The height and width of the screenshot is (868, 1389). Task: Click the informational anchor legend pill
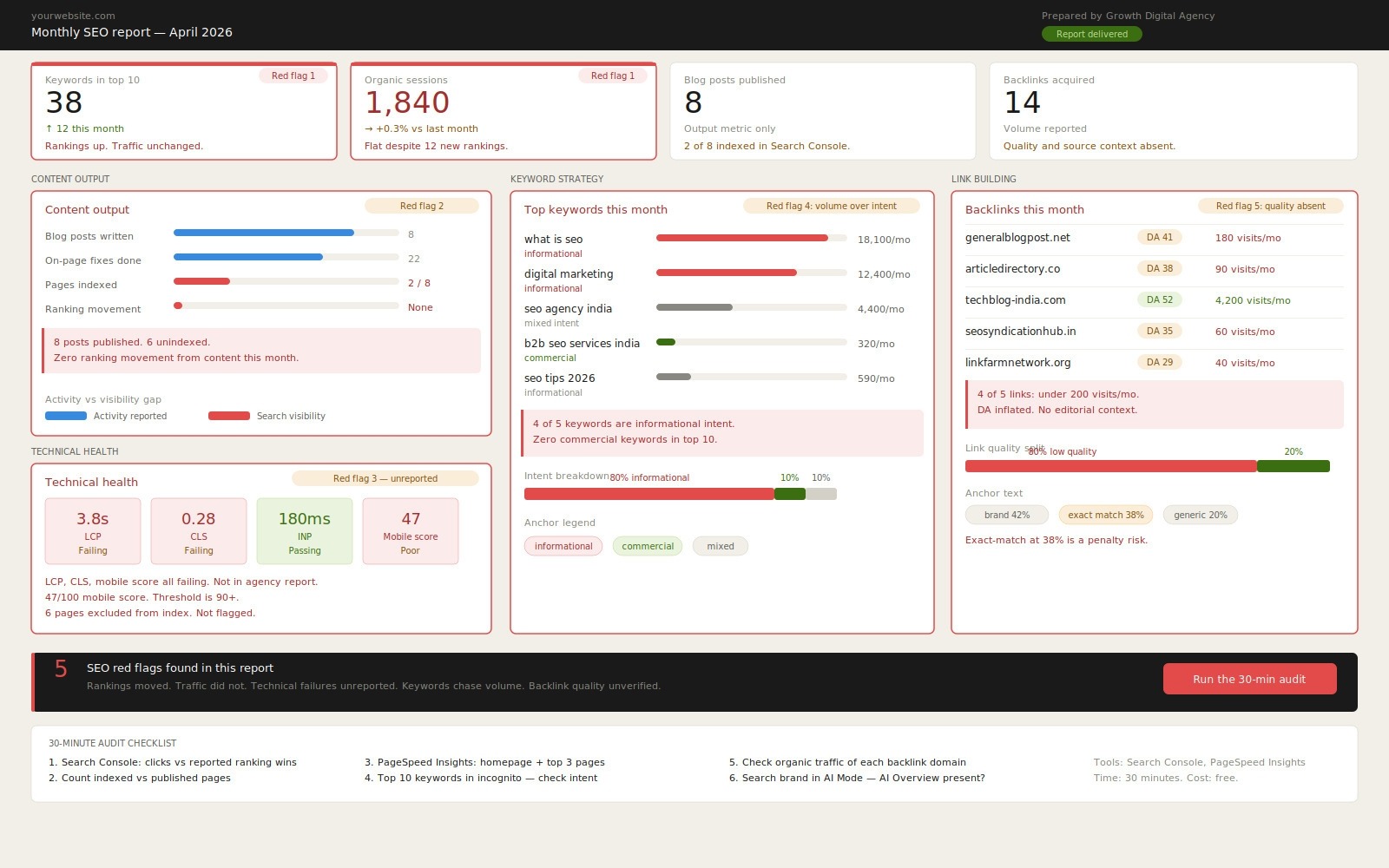coord(563,546)
